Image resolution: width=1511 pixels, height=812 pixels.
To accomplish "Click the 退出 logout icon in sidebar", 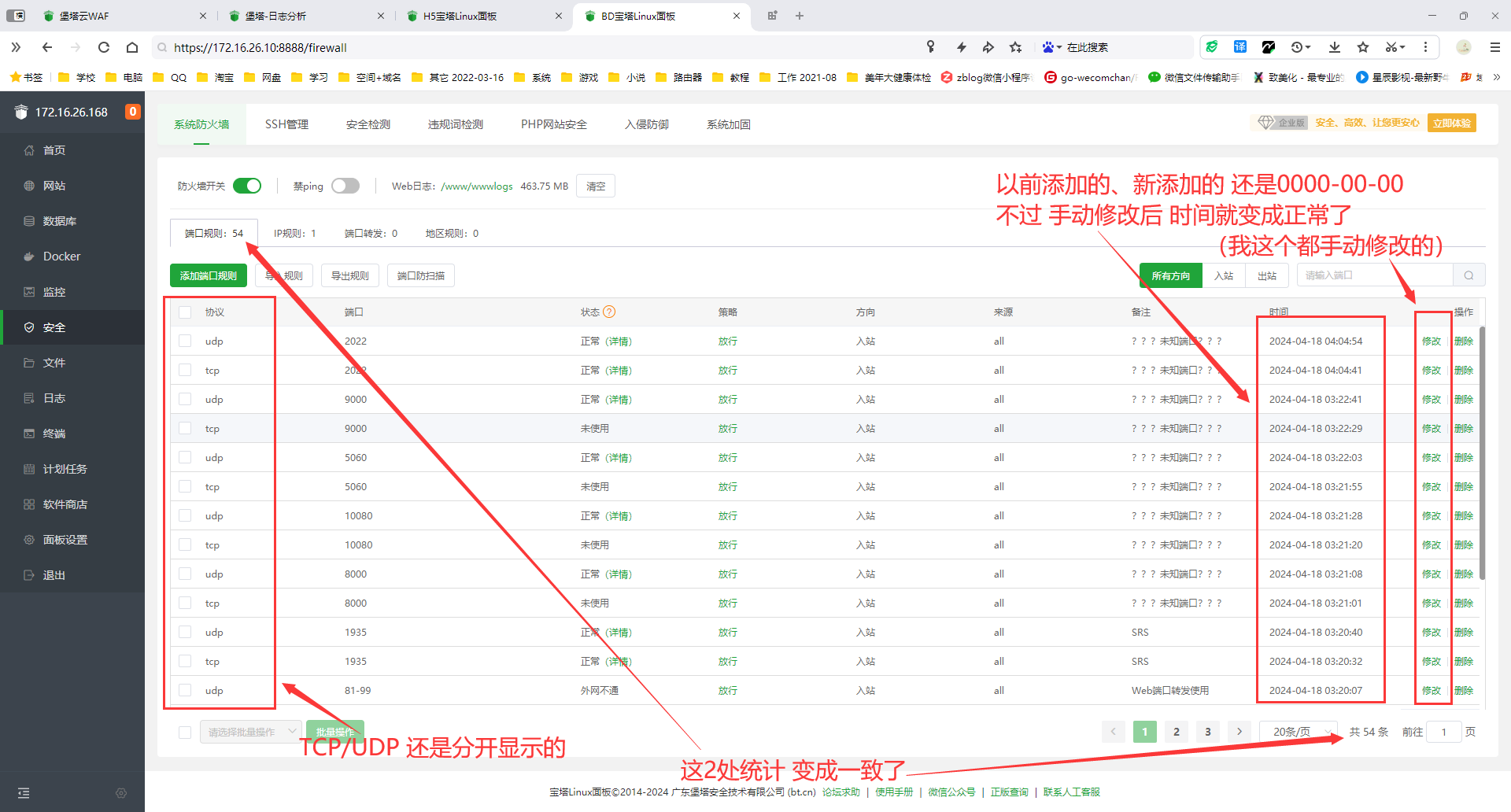I will [x=29, y=575].
